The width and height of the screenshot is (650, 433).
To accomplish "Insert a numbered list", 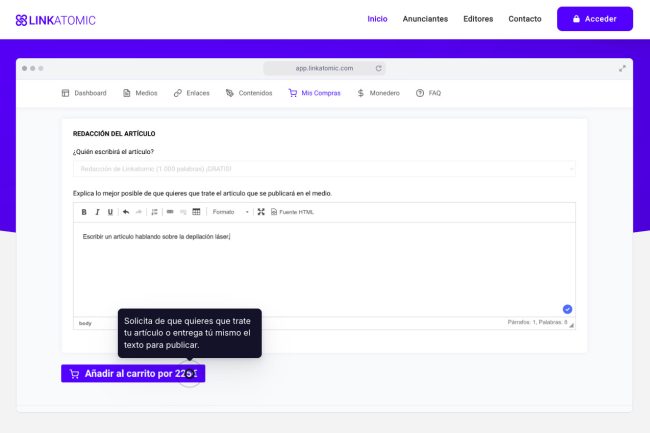I will (154, 212).
